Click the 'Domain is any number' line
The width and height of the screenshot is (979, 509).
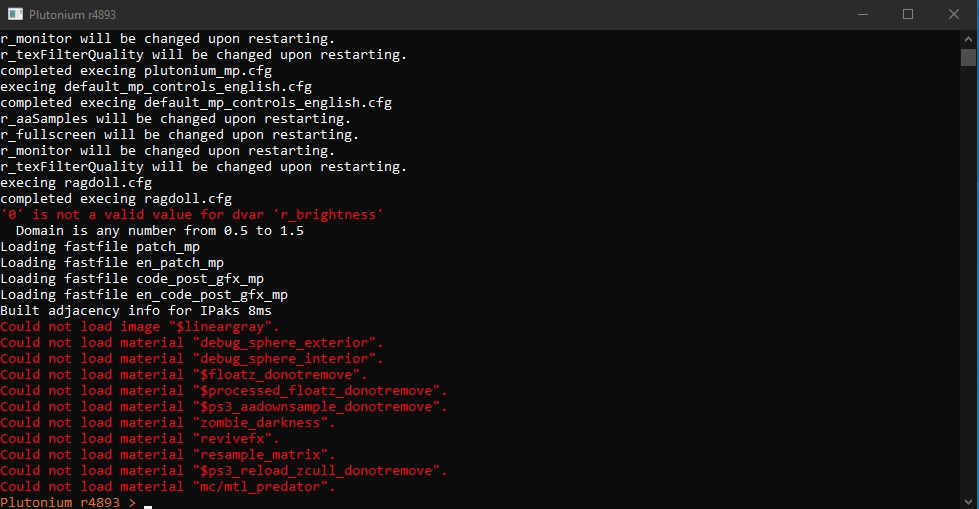[160, 231]
